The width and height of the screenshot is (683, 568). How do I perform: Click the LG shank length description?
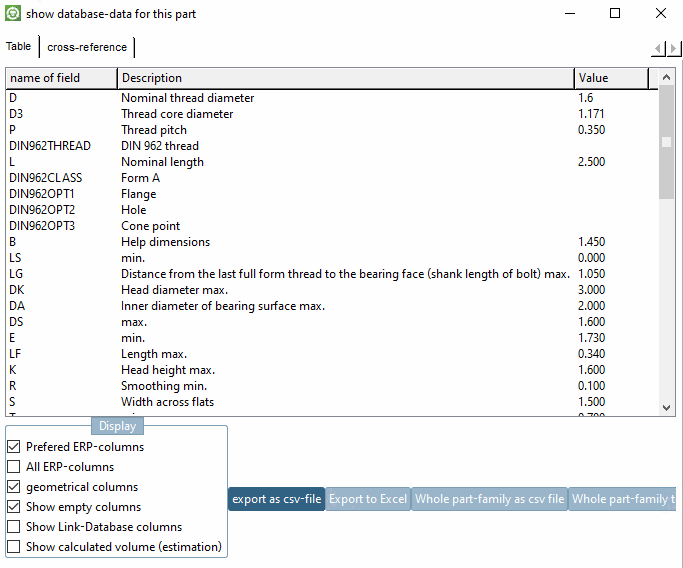(345, 274)
